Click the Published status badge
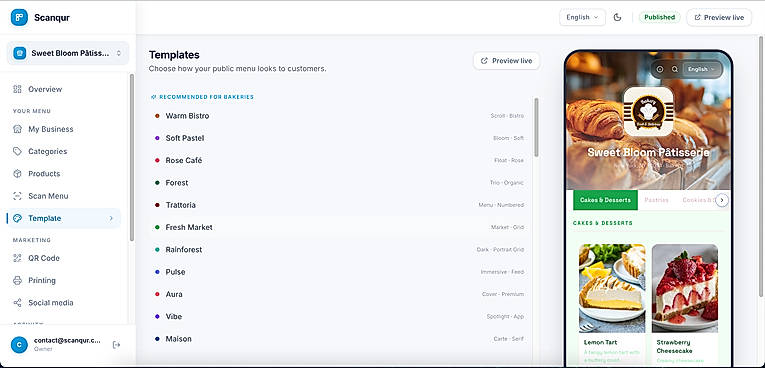This screenshot has width=765, height=368. pos(660,17)
